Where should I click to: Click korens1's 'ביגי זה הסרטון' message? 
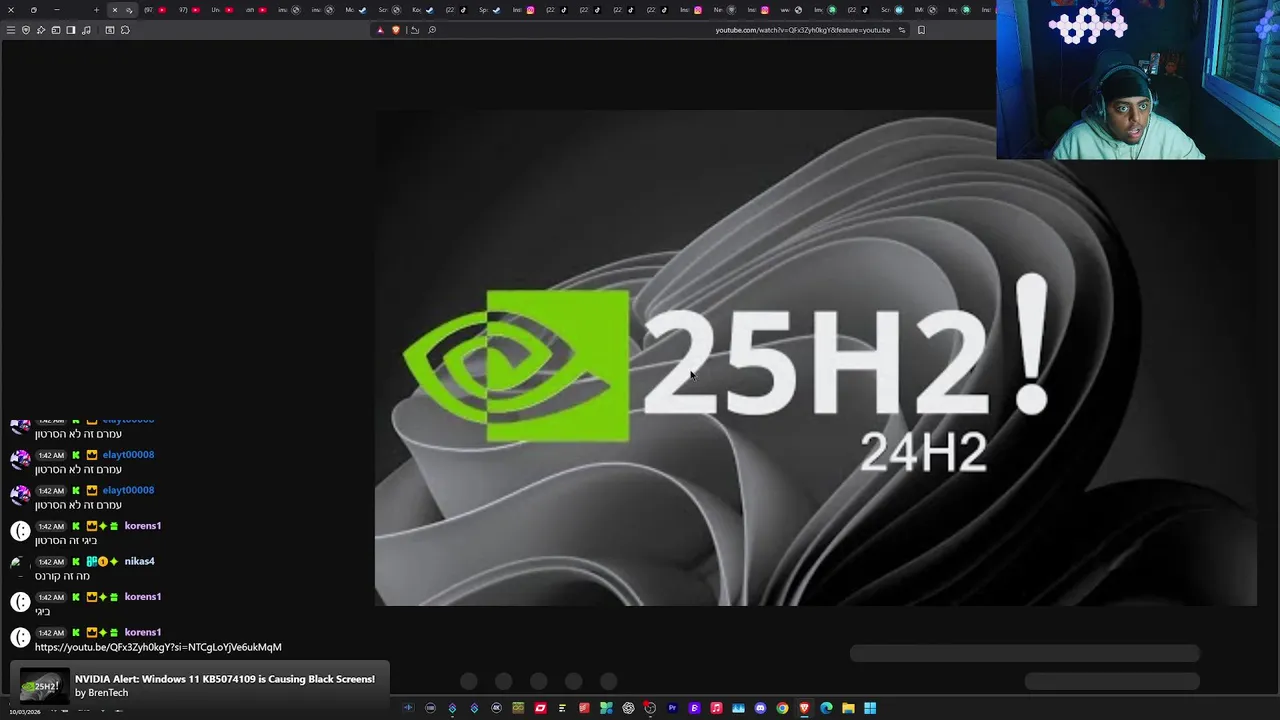pyautogui.click(x=66, y=541)
